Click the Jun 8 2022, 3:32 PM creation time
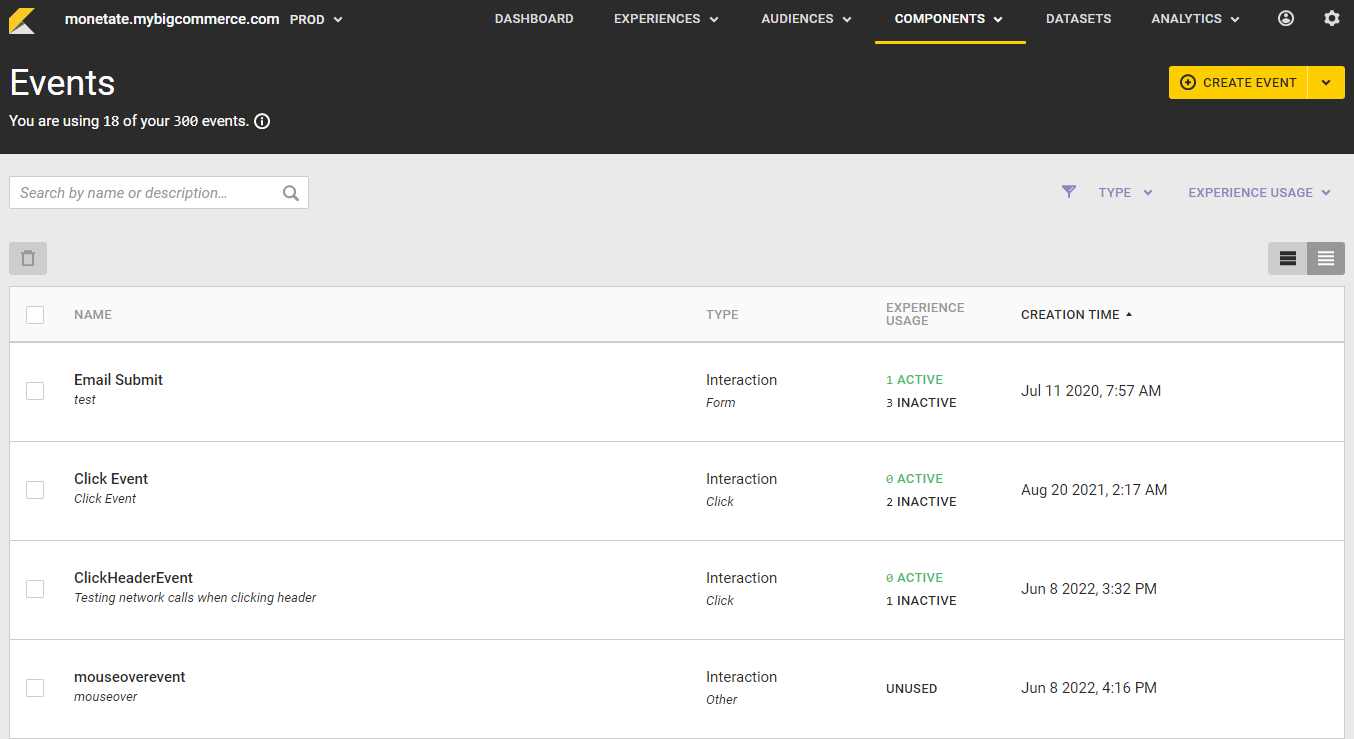The width and height of the screenshot is (1354, 739). tap(1089, 589)
